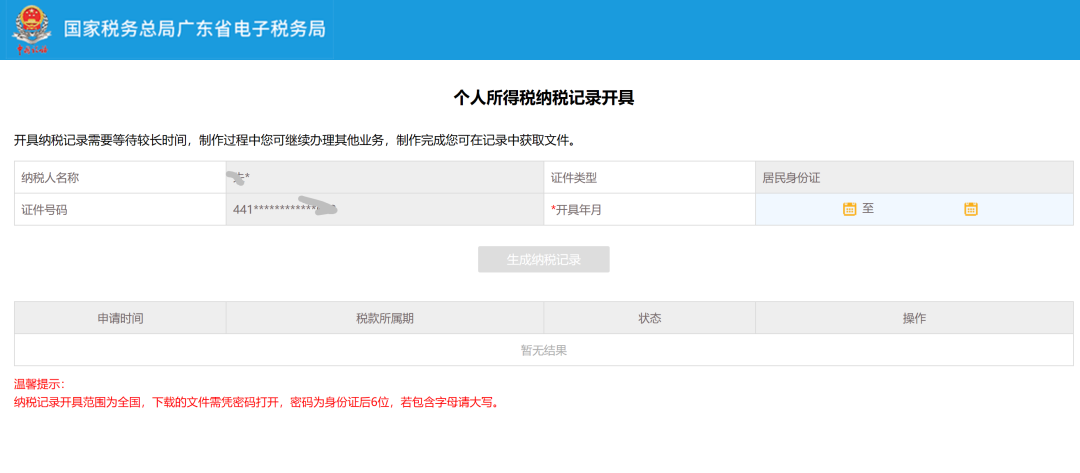Focus the end date box after 至
The image size is (1080, 473).
pyautogui.click(x=918, y=209)
